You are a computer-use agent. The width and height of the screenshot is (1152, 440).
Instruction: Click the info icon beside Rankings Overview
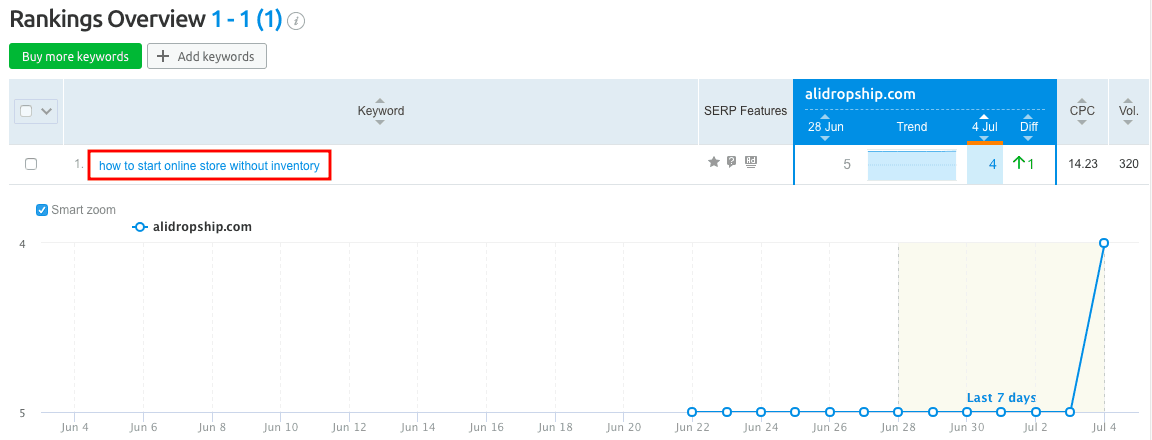coord(297,21)
